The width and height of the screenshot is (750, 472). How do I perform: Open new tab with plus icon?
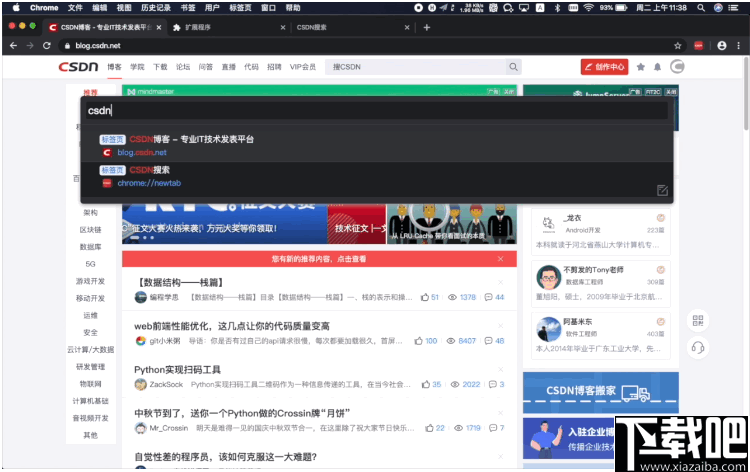pyautogui.click(x=427, y=27)
